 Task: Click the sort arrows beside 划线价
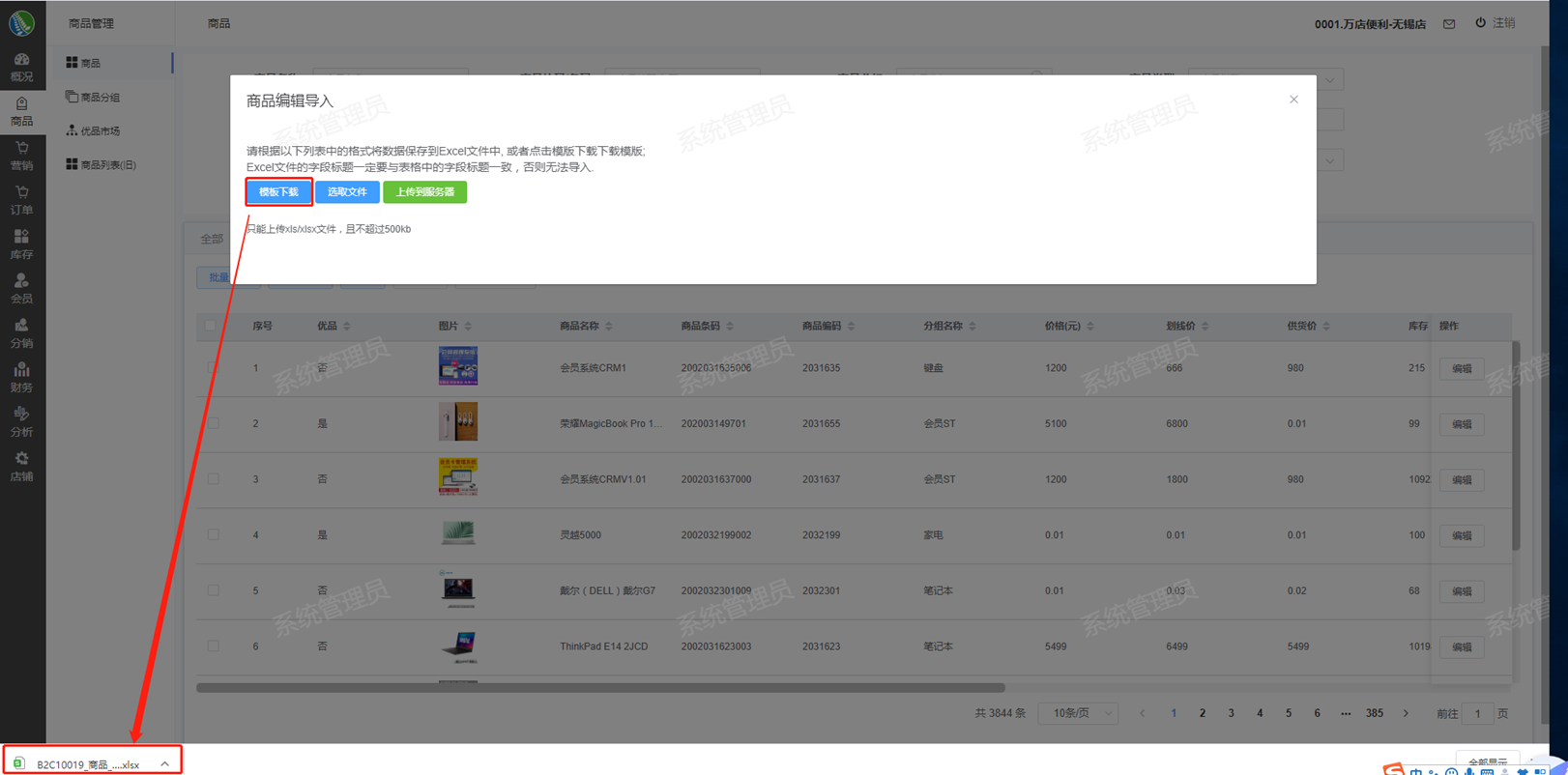[x=1205, y=327]
